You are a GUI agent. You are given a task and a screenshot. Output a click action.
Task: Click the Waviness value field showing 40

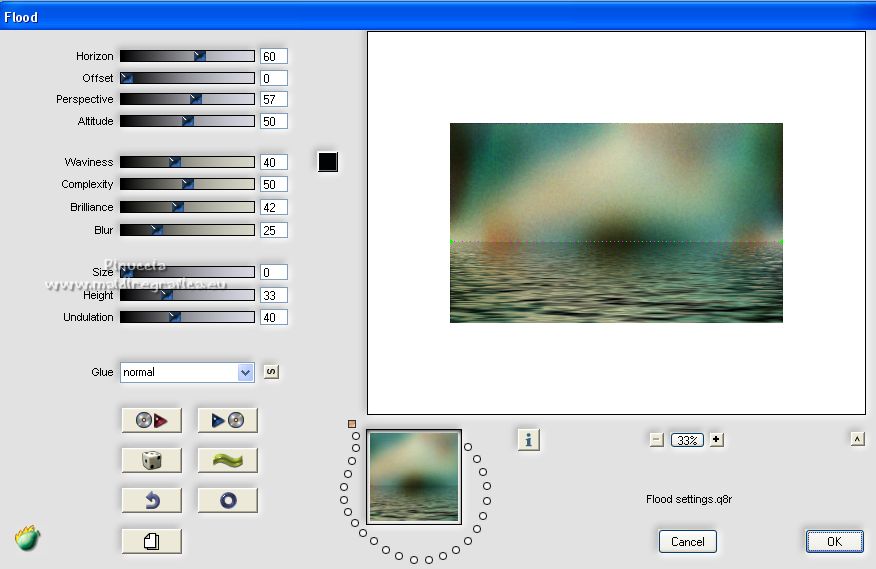point(274,162)
